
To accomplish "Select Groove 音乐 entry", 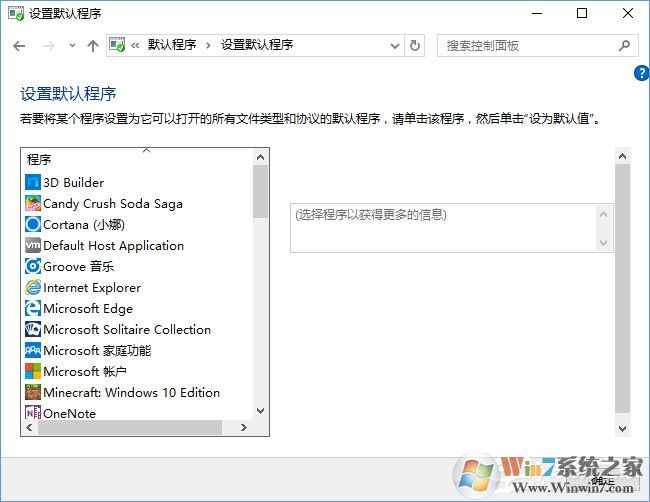I will 78,267.
